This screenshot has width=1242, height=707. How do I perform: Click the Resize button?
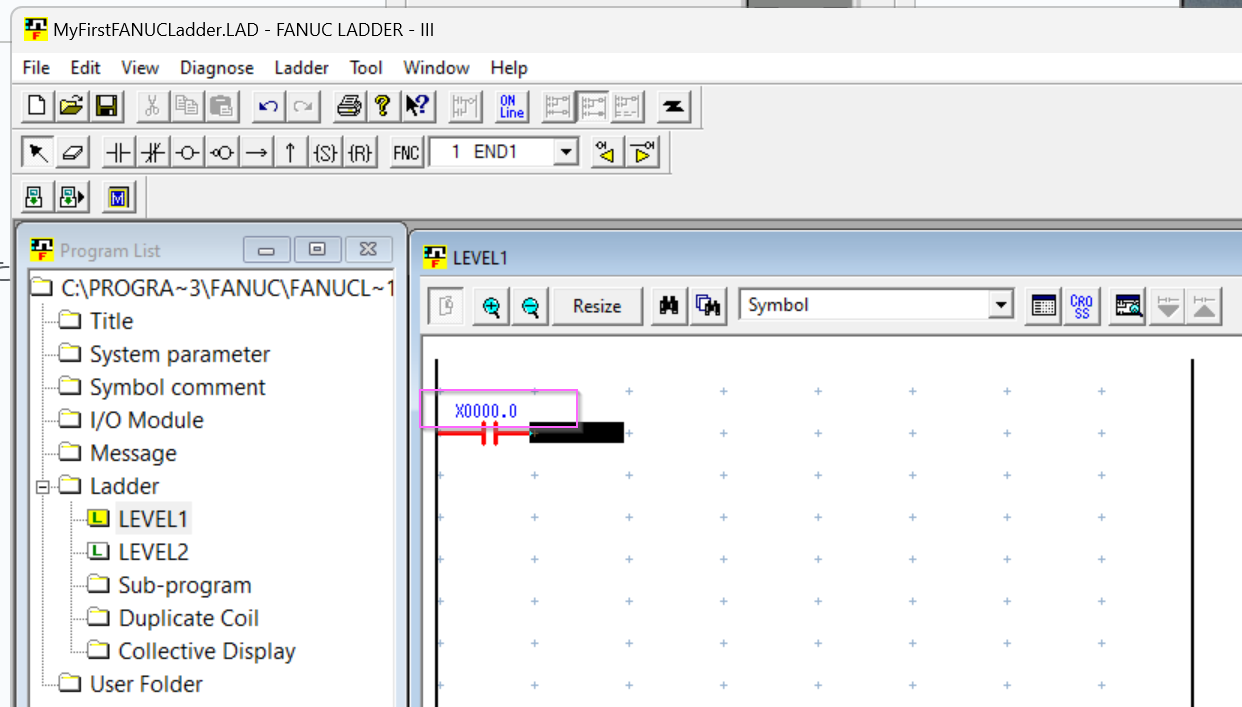click(x=597, y=307)
